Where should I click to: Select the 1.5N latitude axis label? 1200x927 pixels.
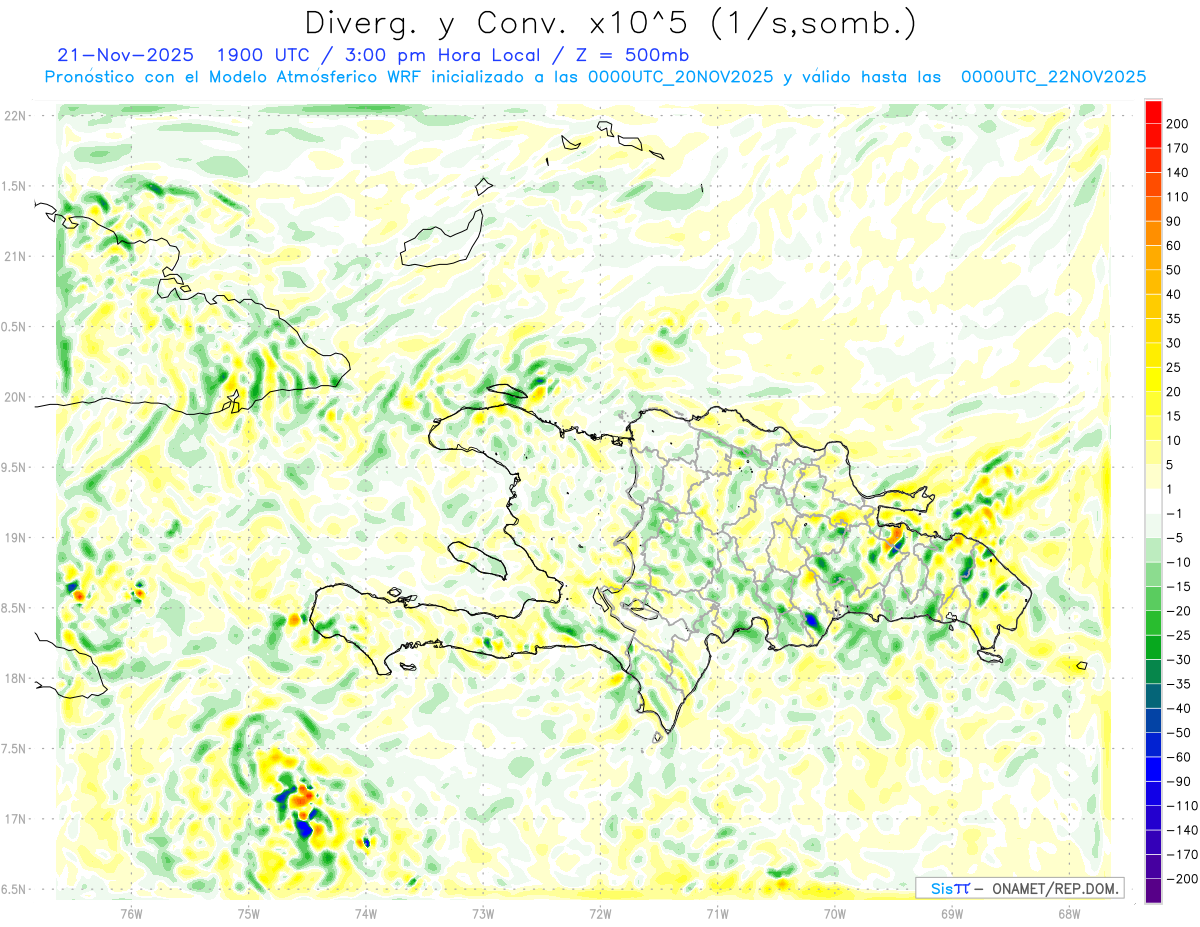(13, 186)
